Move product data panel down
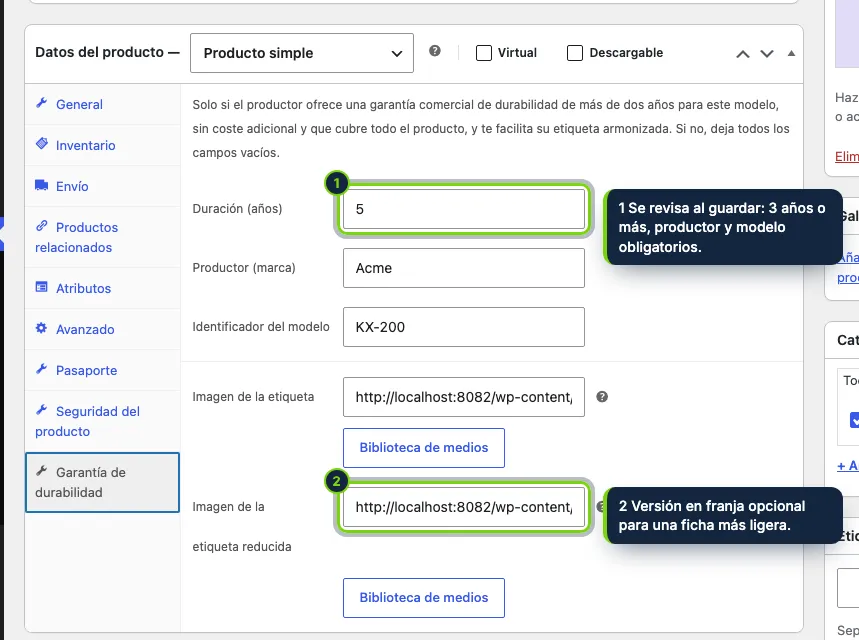 pos(767,54)
